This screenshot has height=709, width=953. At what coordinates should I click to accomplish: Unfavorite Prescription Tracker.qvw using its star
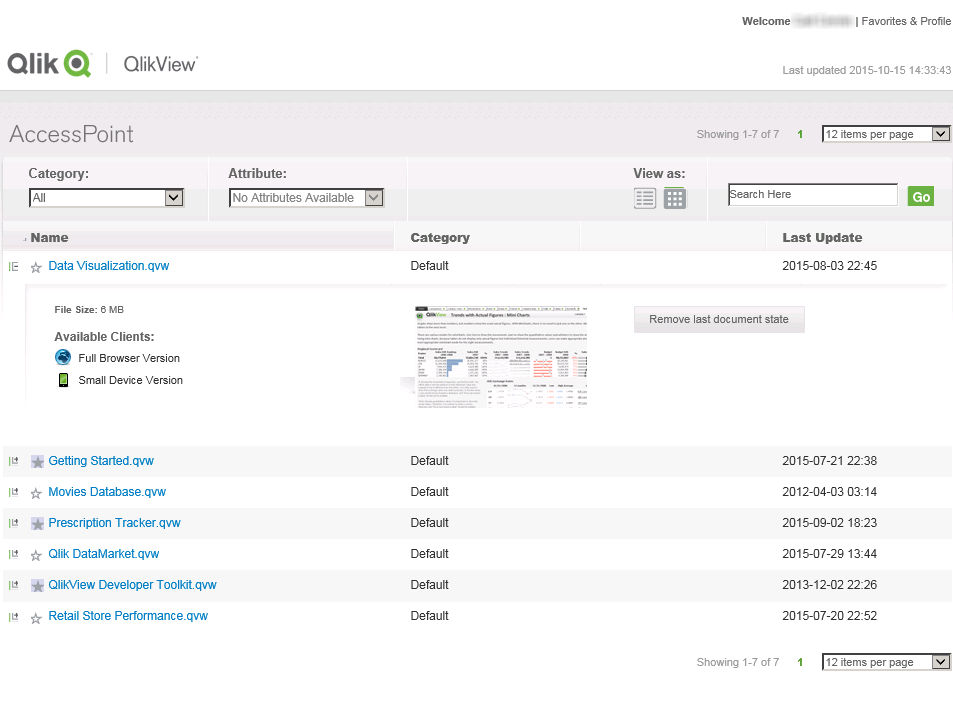(37, 524)
